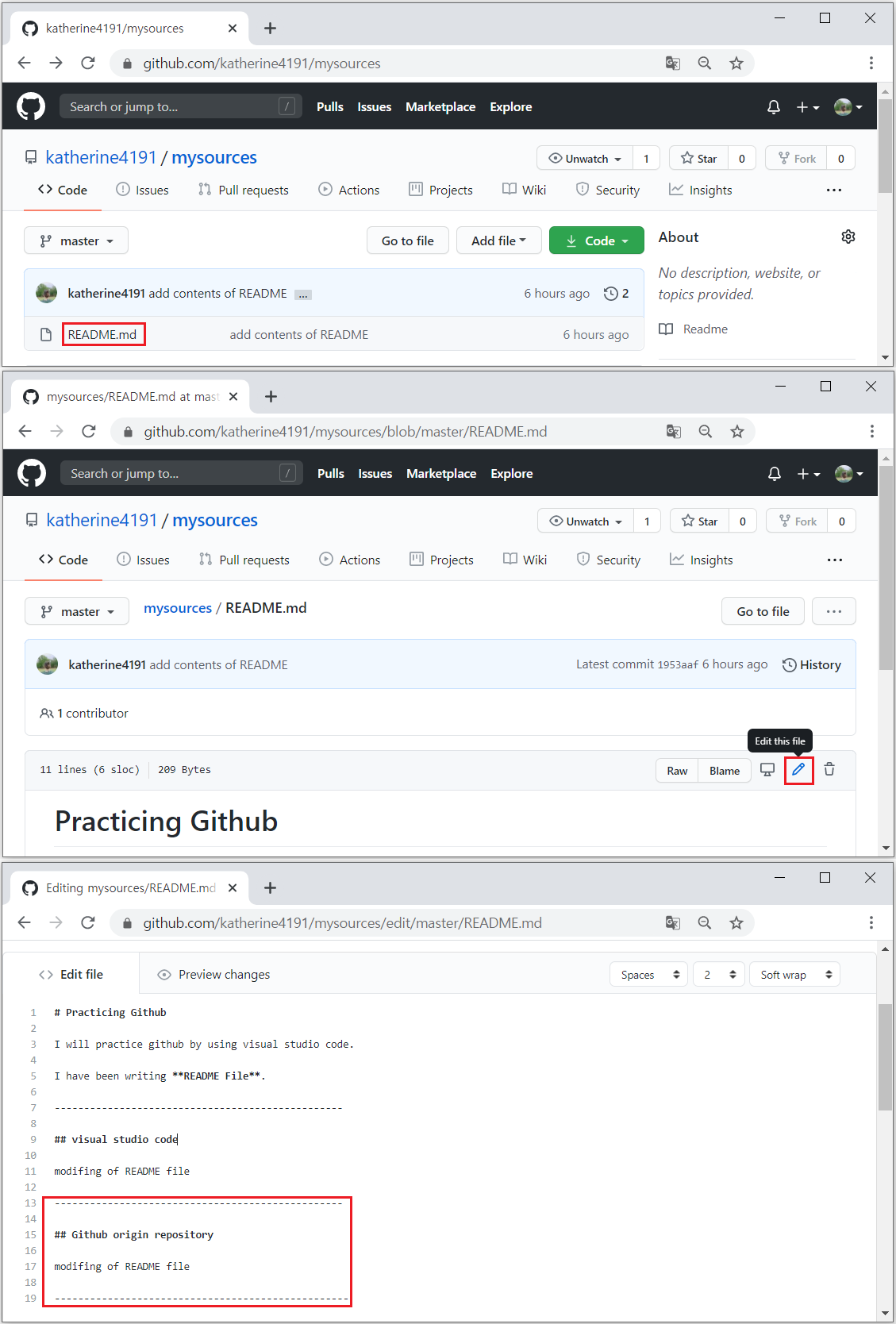
Task: Click the Raw button
Action: (677, 771)
